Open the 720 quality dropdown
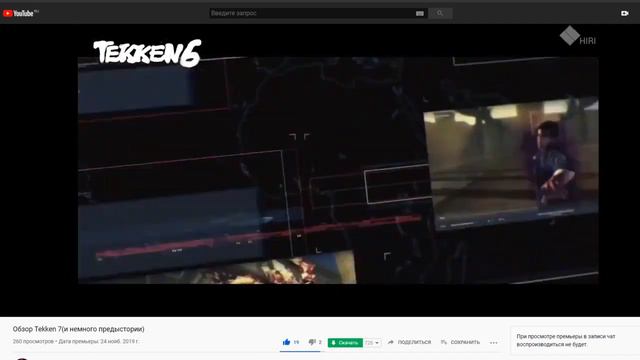Viewport: 640px width, 360px height. click(372, 342)
